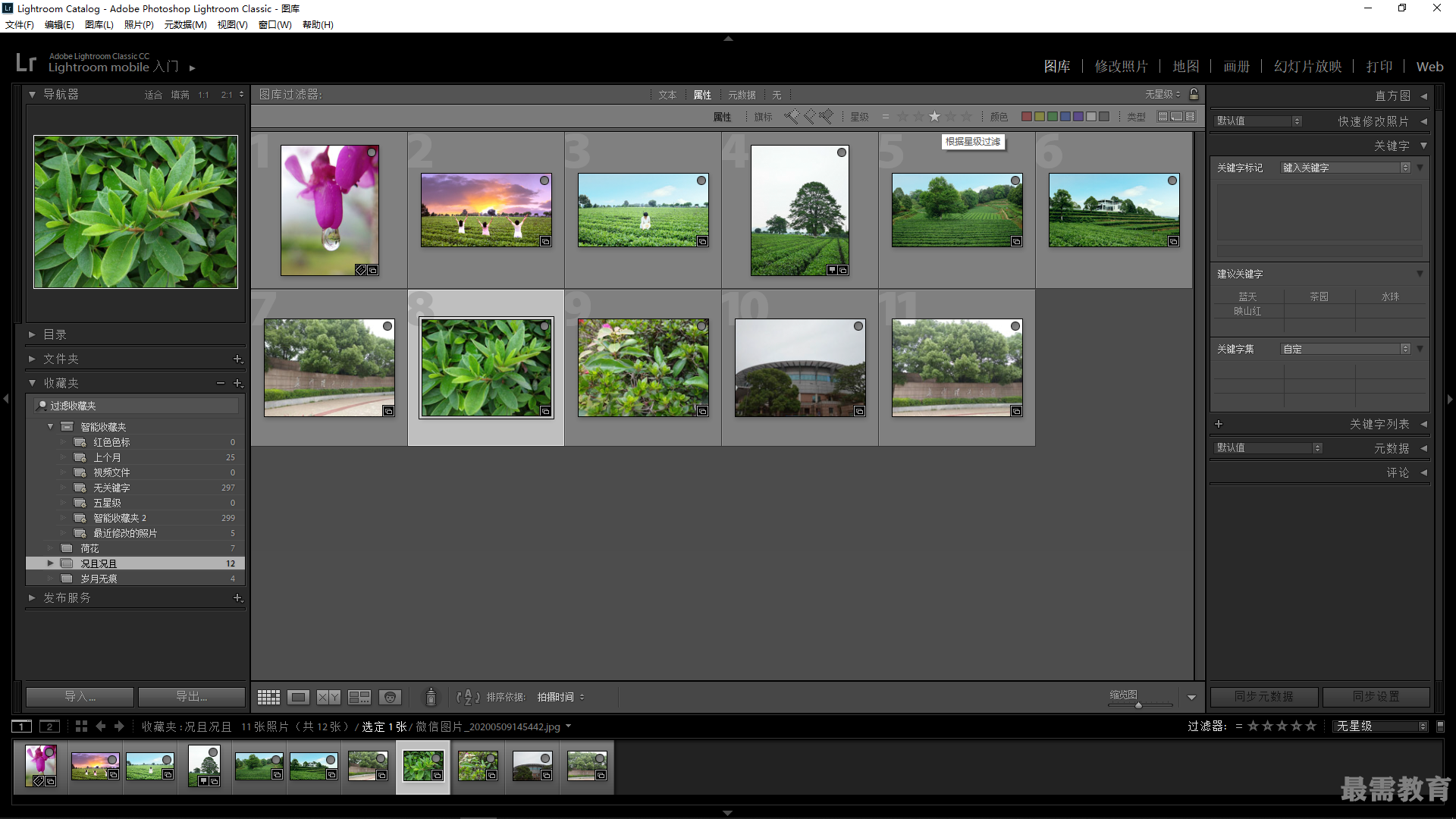The image size is (1456, 819).
Task: Go back to previous source arrow
Action: click(100, 726)
